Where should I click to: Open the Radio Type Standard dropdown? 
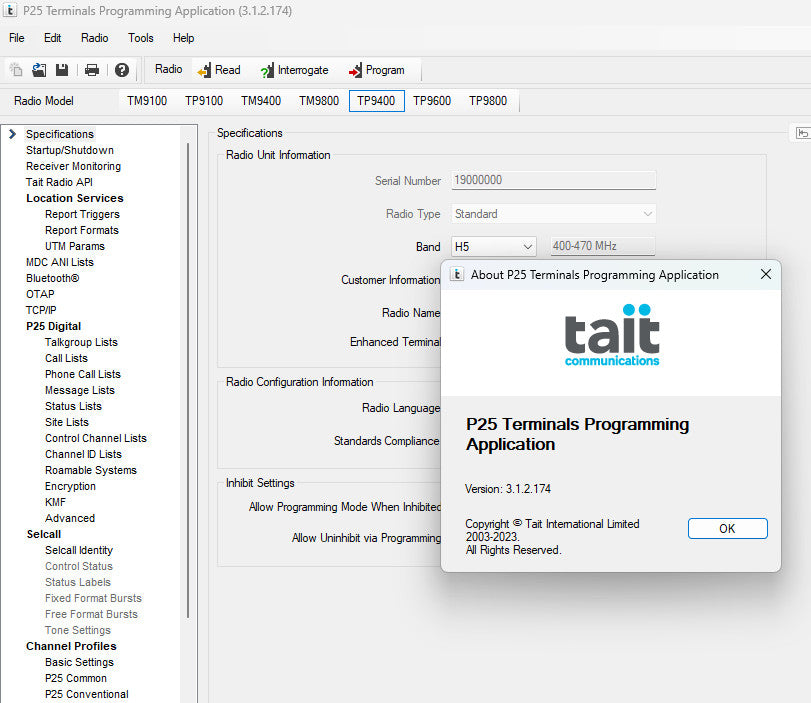pos(553,214)
